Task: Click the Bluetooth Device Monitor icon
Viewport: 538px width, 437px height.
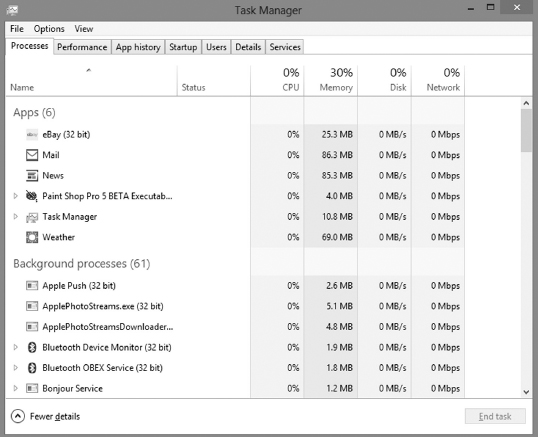Action: (x=32, y=347)
